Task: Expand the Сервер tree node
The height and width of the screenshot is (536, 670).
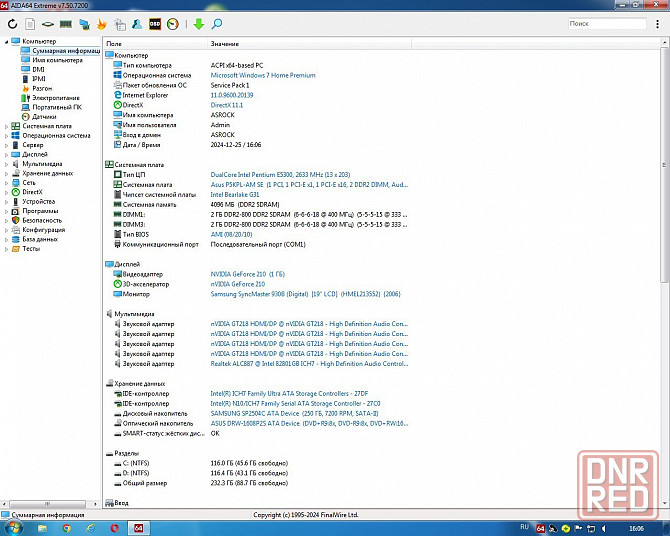Action: click(x=6, y=145)
